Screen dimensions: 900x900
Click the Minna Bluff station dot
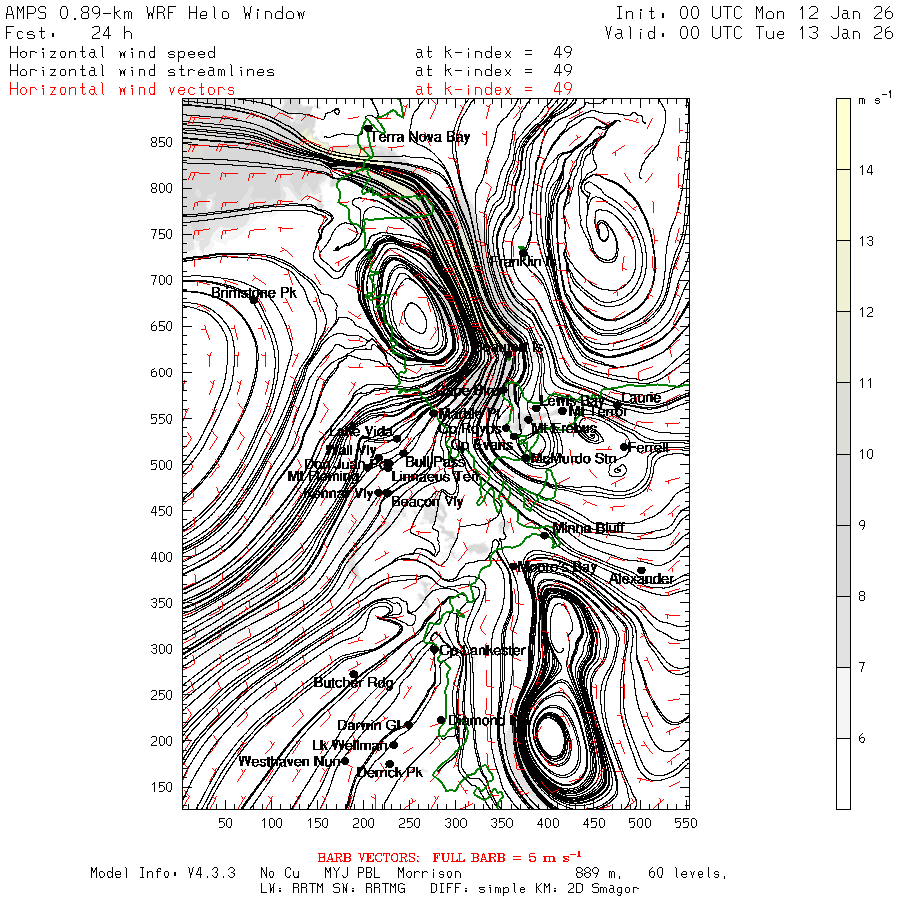(545, 535)
